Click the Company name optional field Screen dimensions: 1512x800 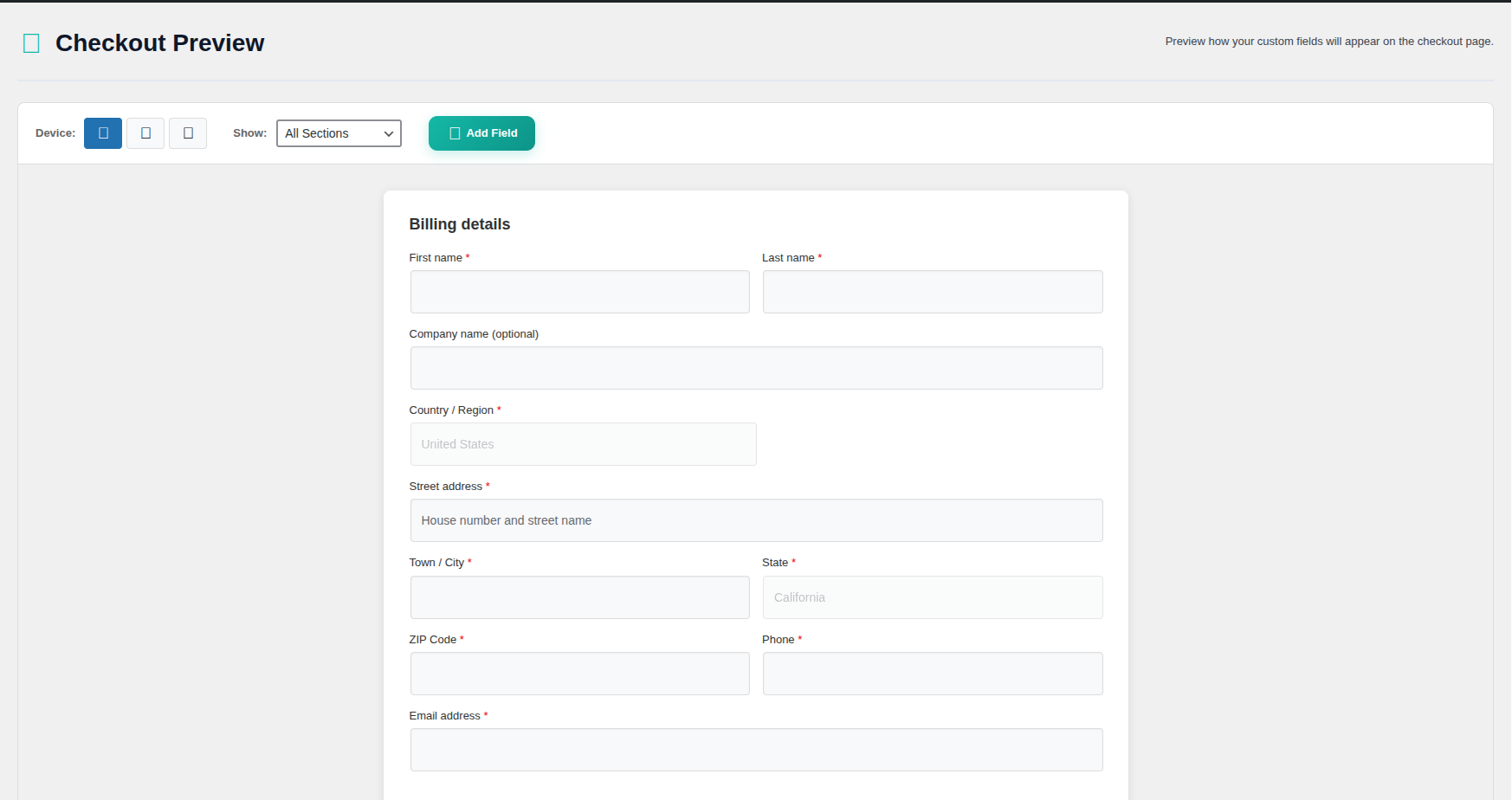click(756, 368)
